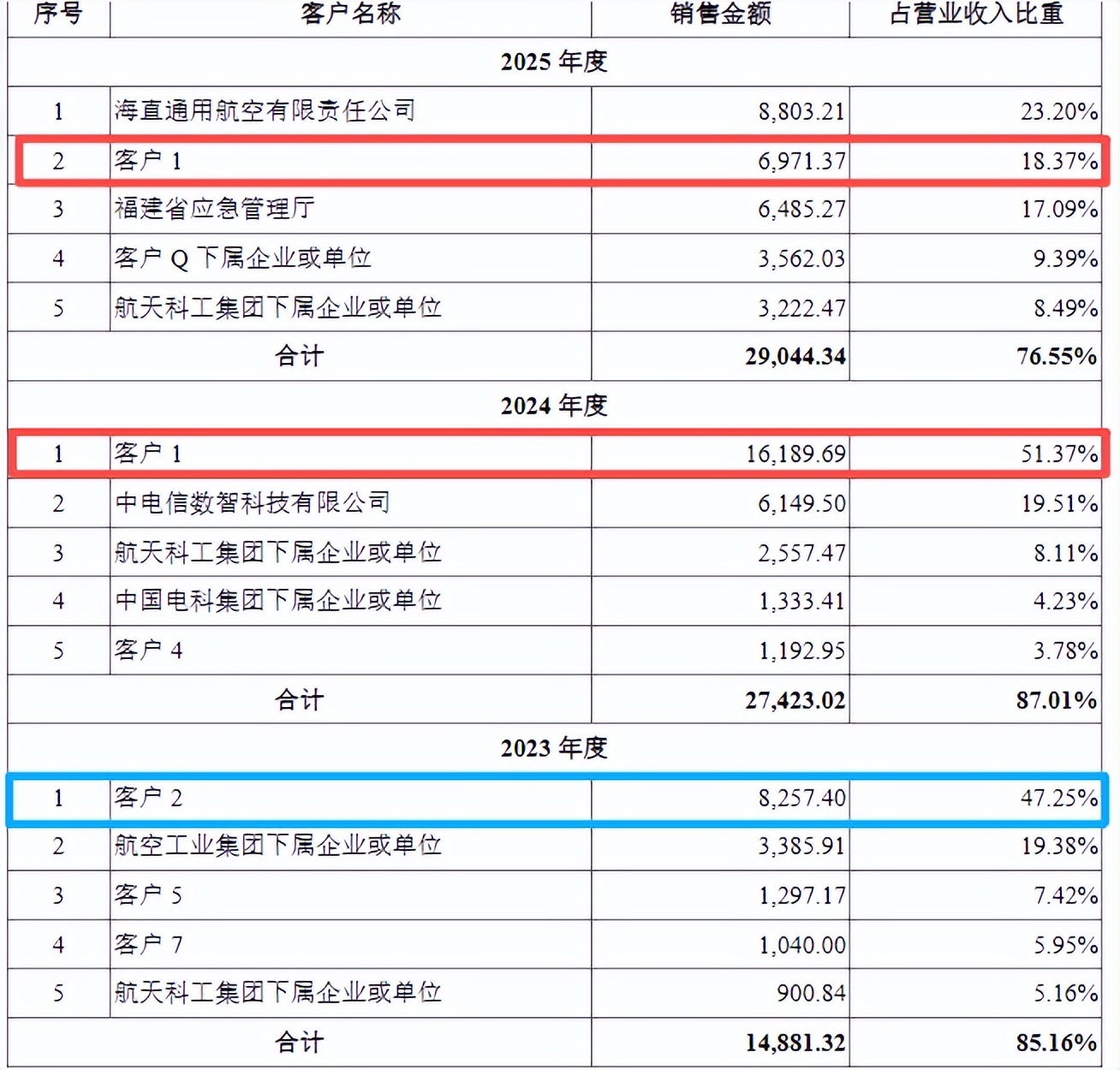The width and height of the screenshot is (1120, 1070).
Task: Click the percentage 19.38%
Action: pyautogui.click(x=1058, y=846)
